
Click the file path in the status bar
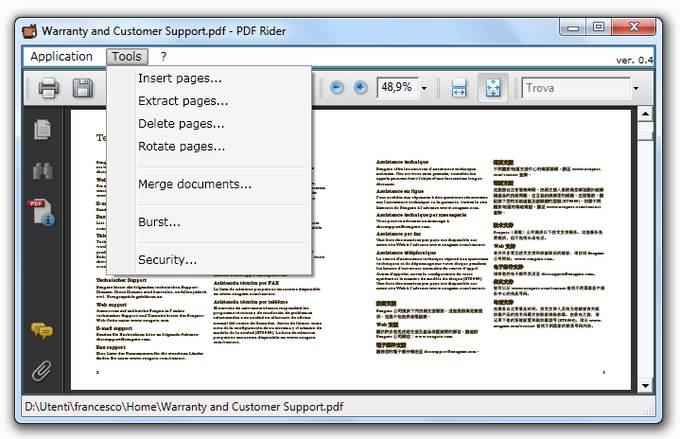click(184, 406)
